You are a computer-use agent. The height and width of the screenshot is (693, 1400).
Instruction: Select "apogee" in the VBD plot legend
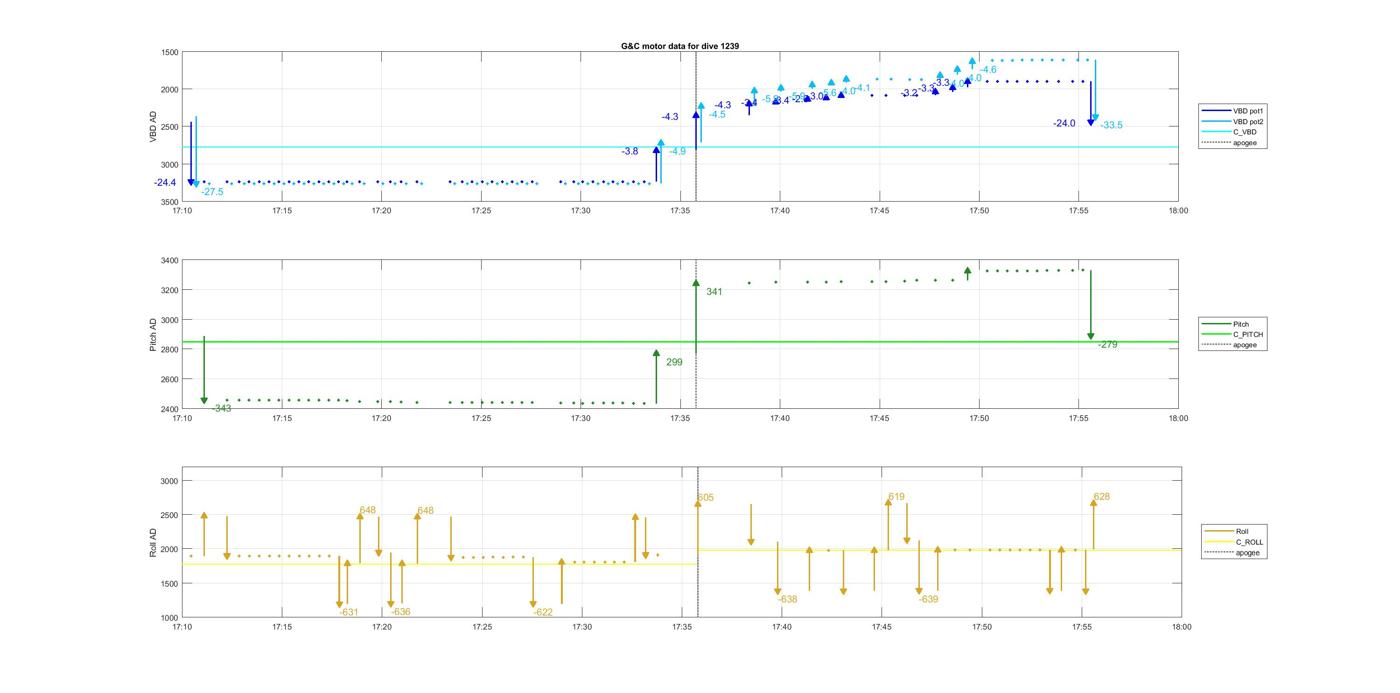[1229, 142]
